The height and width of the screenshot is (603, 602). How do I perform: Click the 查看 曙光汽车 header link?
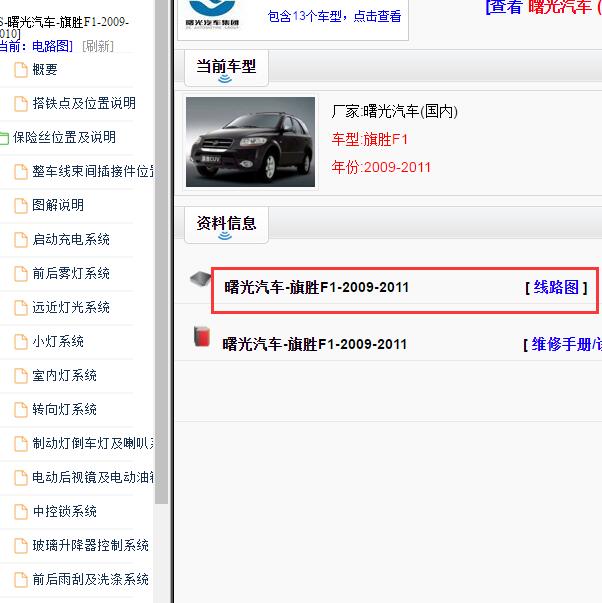click(x=544, y=7)
